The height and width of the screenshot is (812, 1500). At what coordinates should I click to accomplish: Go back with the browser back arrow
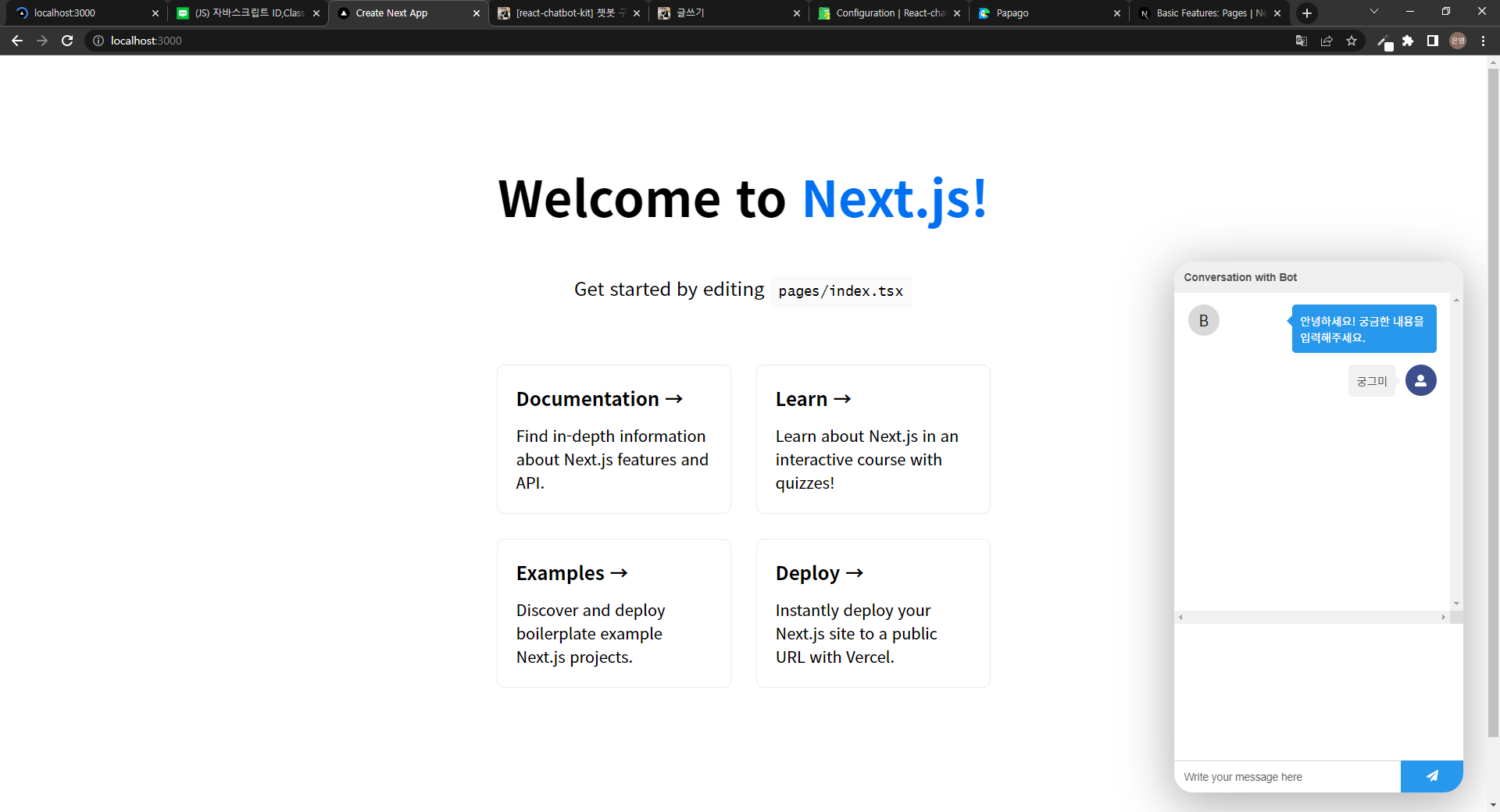click(x=17, y=41)
